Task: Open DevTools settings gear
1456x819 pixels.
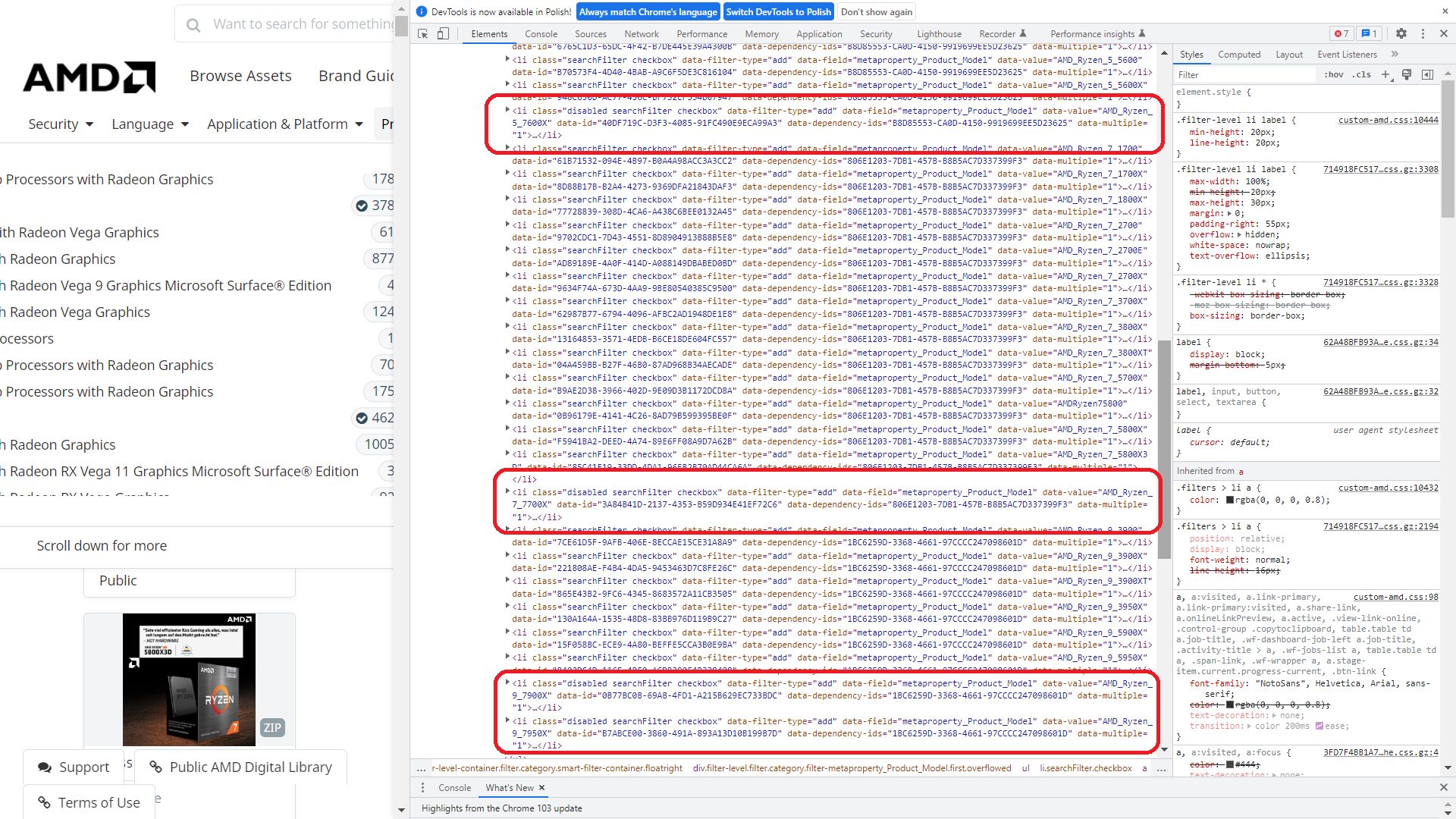Action: click(x=1401, y=33)
